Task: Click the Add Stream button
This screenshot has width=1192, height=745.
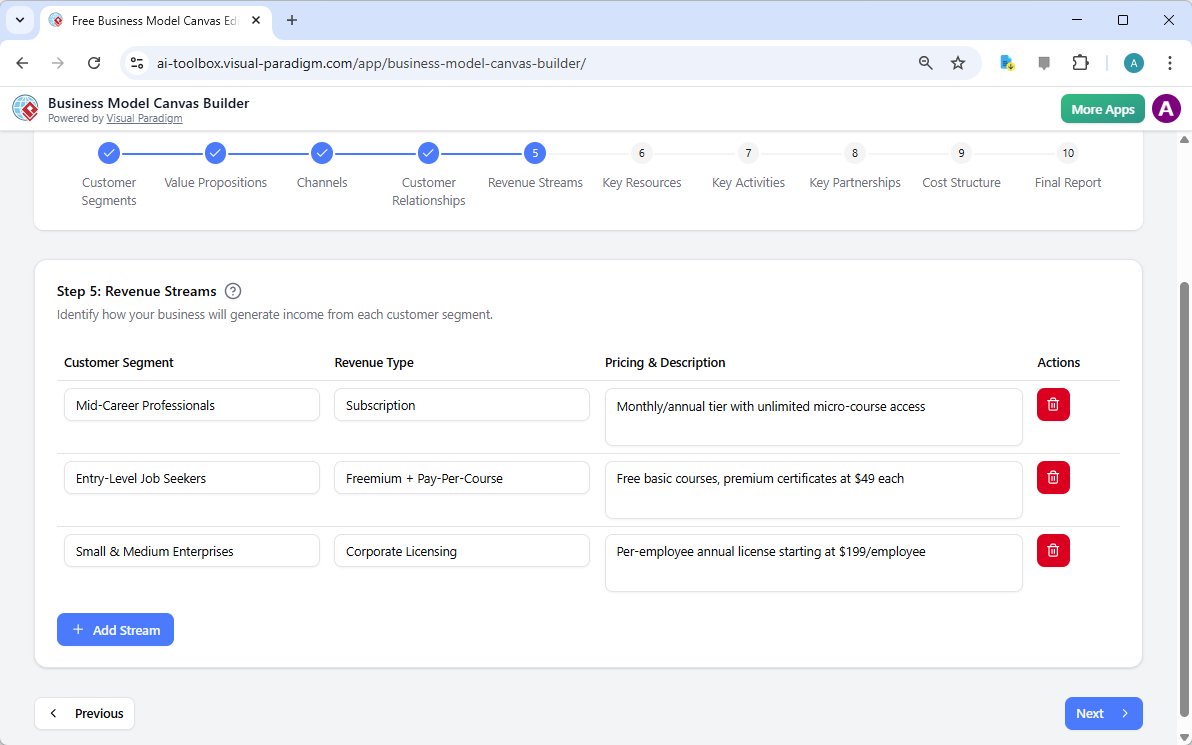Action: (x=115, y=629)
